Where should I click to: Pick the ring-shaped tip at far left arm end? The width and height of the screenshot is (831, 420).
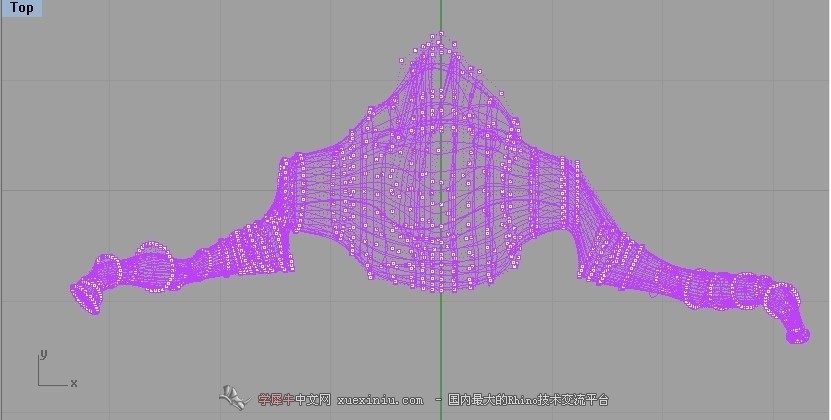[86, 299]
